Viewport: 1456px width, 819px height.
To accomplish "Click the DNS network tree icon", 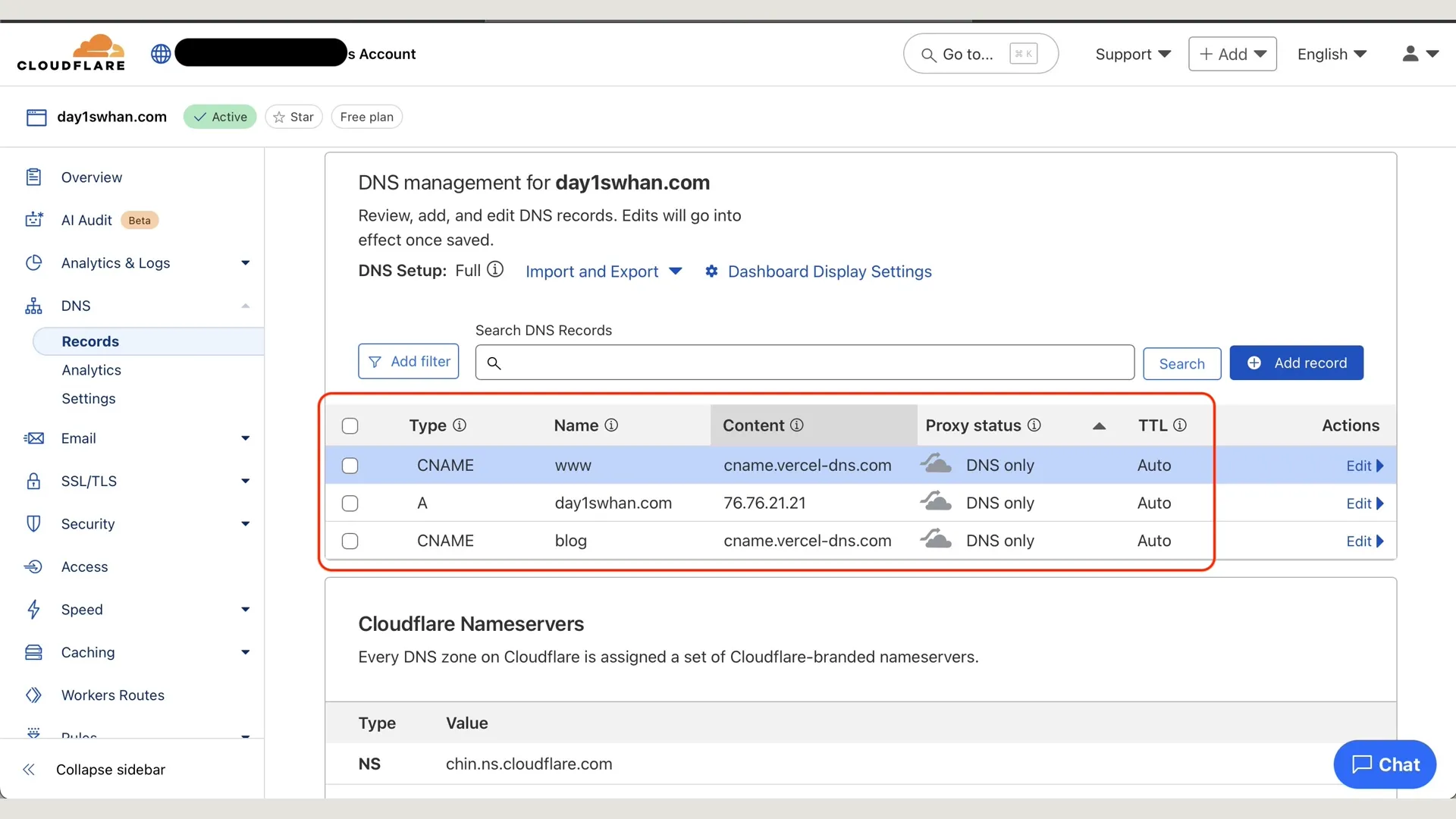I will coord(33,306).
